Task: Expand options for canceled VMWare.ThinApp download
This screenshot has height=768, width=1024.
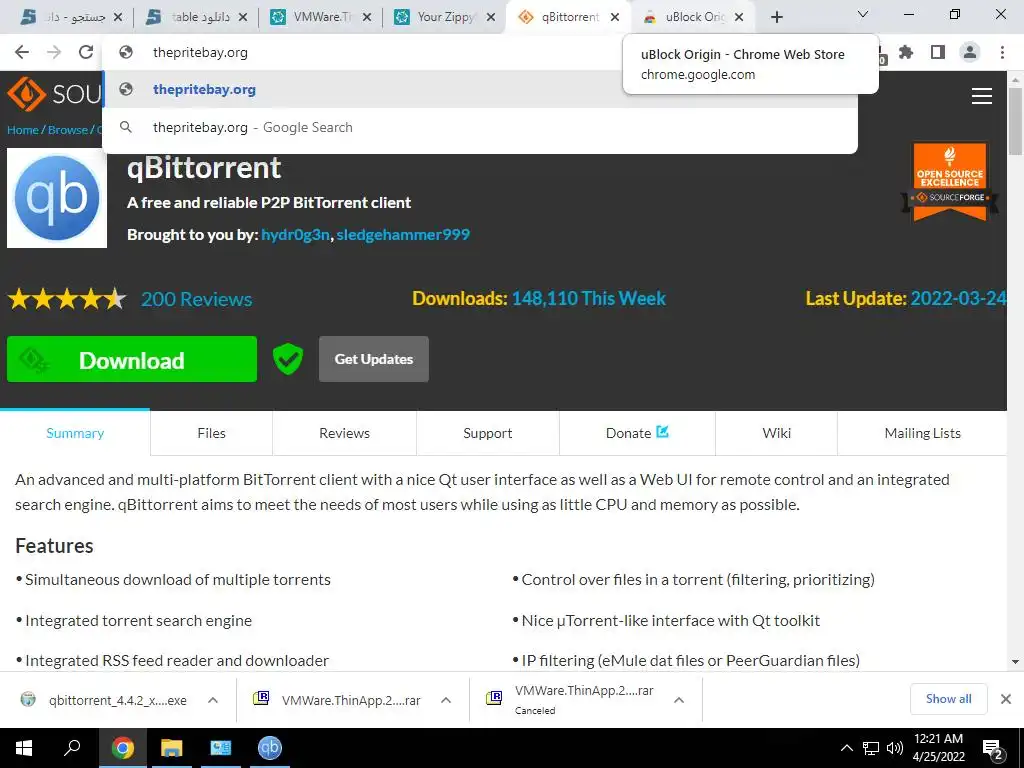Action: tap(679, 700)
